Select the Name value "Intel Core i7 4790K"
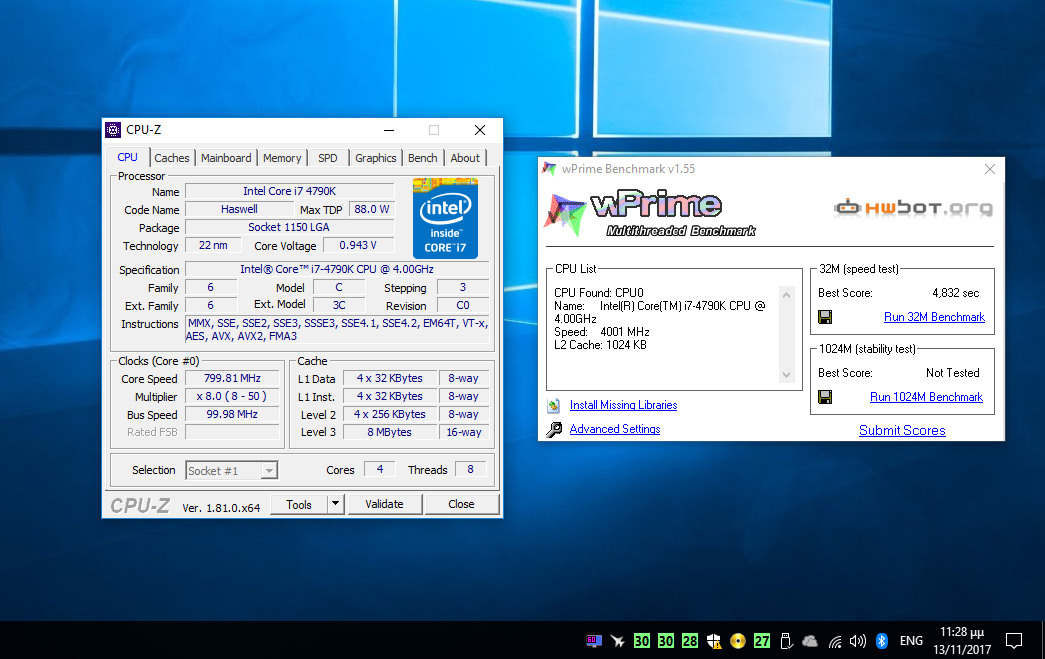 pyautogui.click(x=290, y=191)
